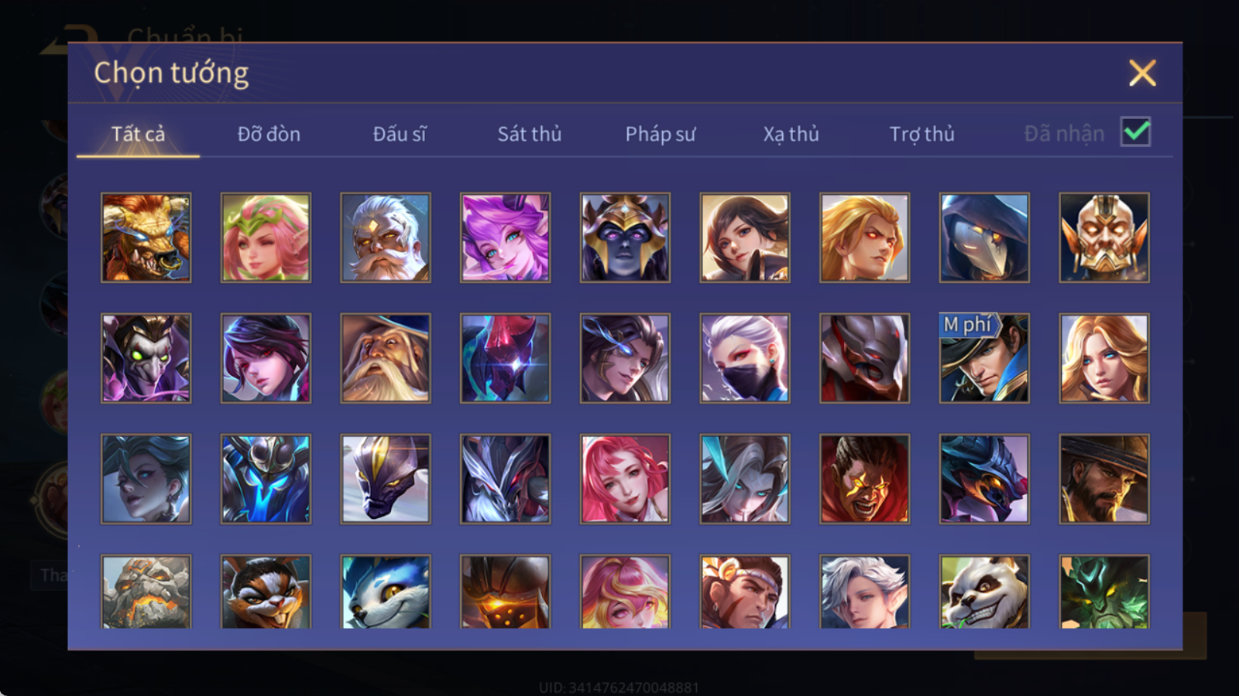The width and height of the screenshot is (1239, 696).
Task: Select the 'Tất cả' tab
Action: (x=138, y=134)
